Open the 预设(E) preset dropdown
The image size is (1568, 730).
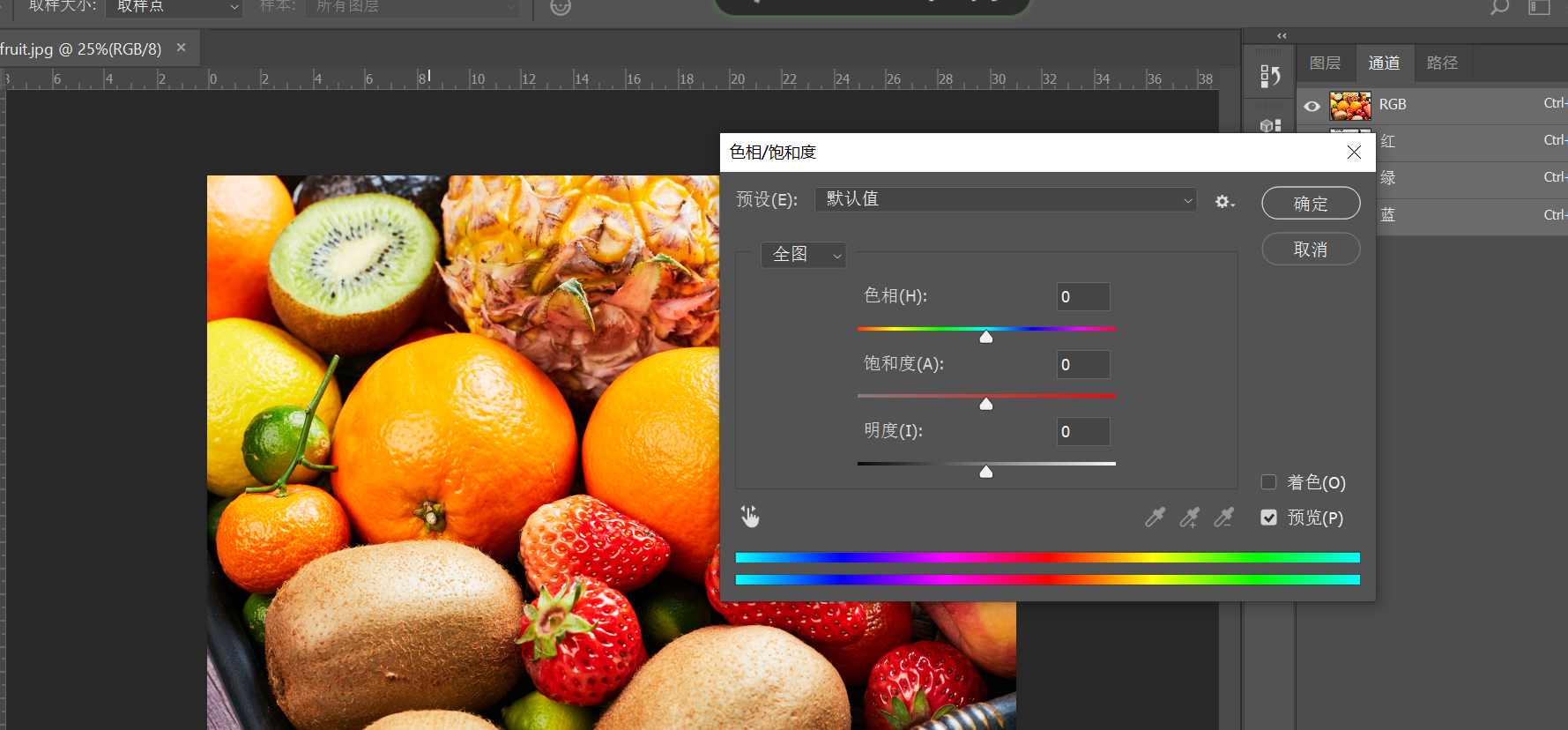pyautogui.click(x=1006, y=199)
